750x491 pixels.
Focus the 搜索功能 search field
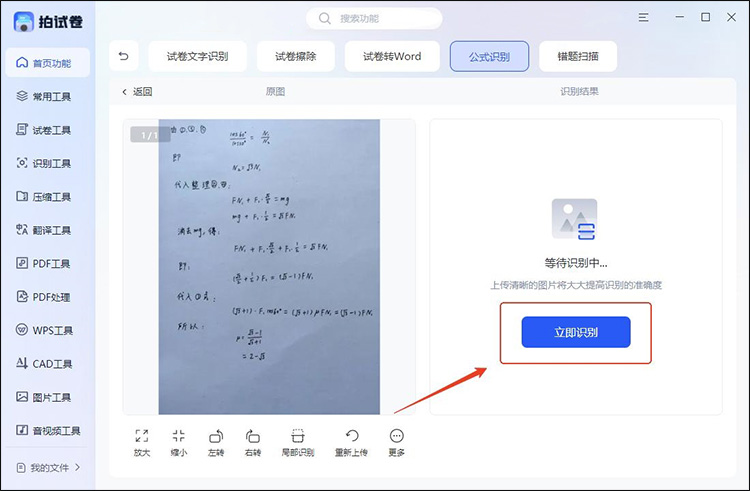coord(374,19)
